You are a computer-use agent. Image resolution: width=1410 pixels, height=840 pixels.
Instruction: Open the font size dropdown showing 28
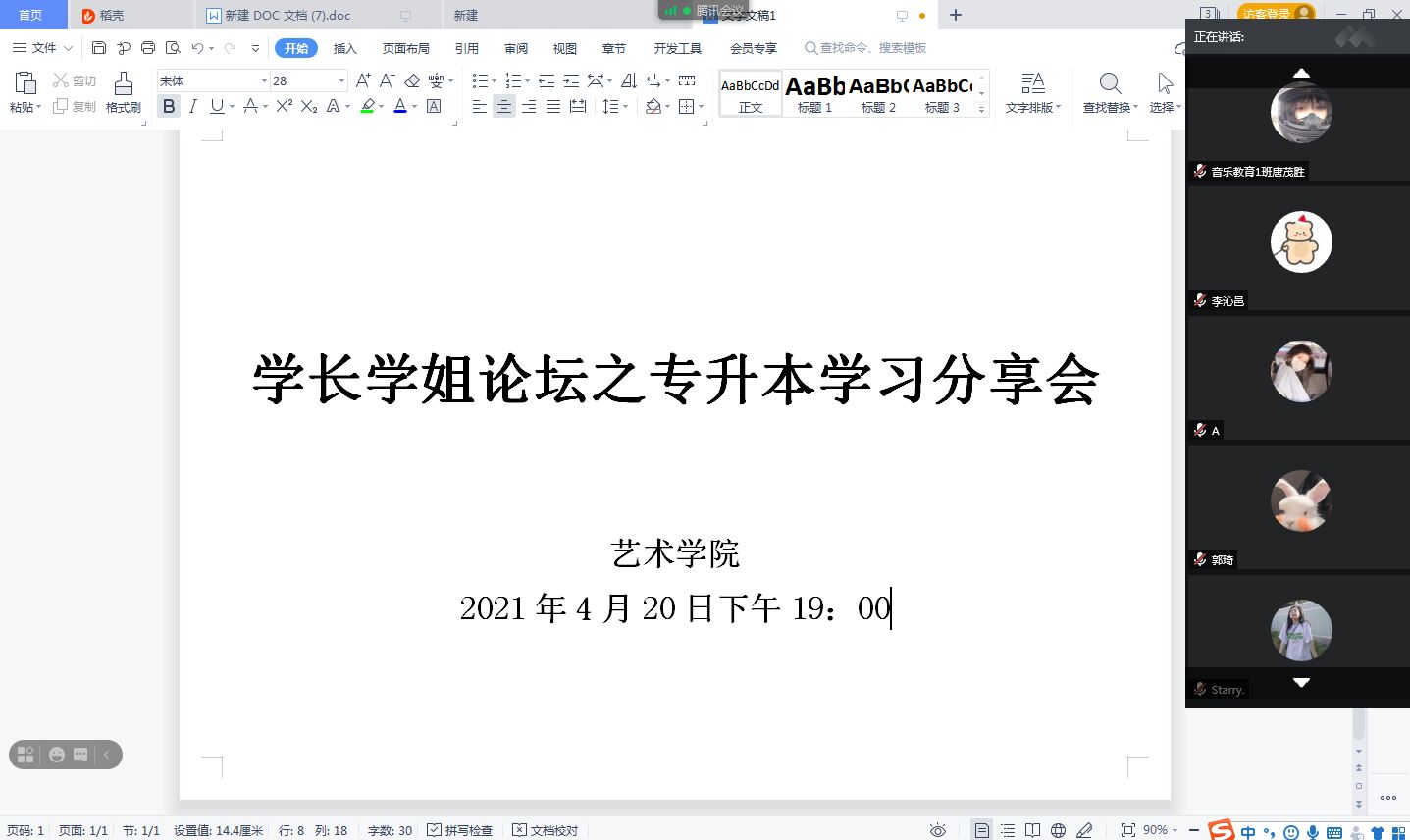click(x=341, y=80)
